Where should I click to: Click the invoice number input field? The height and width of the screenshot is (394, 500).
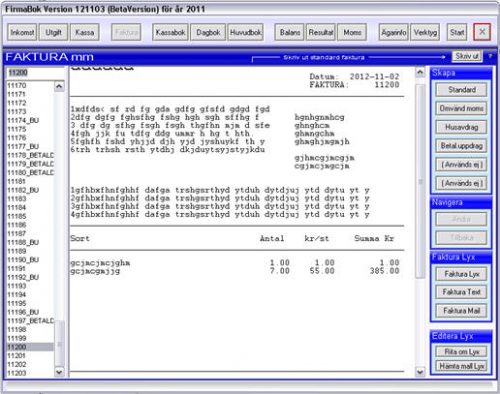(x=35, y=72)
